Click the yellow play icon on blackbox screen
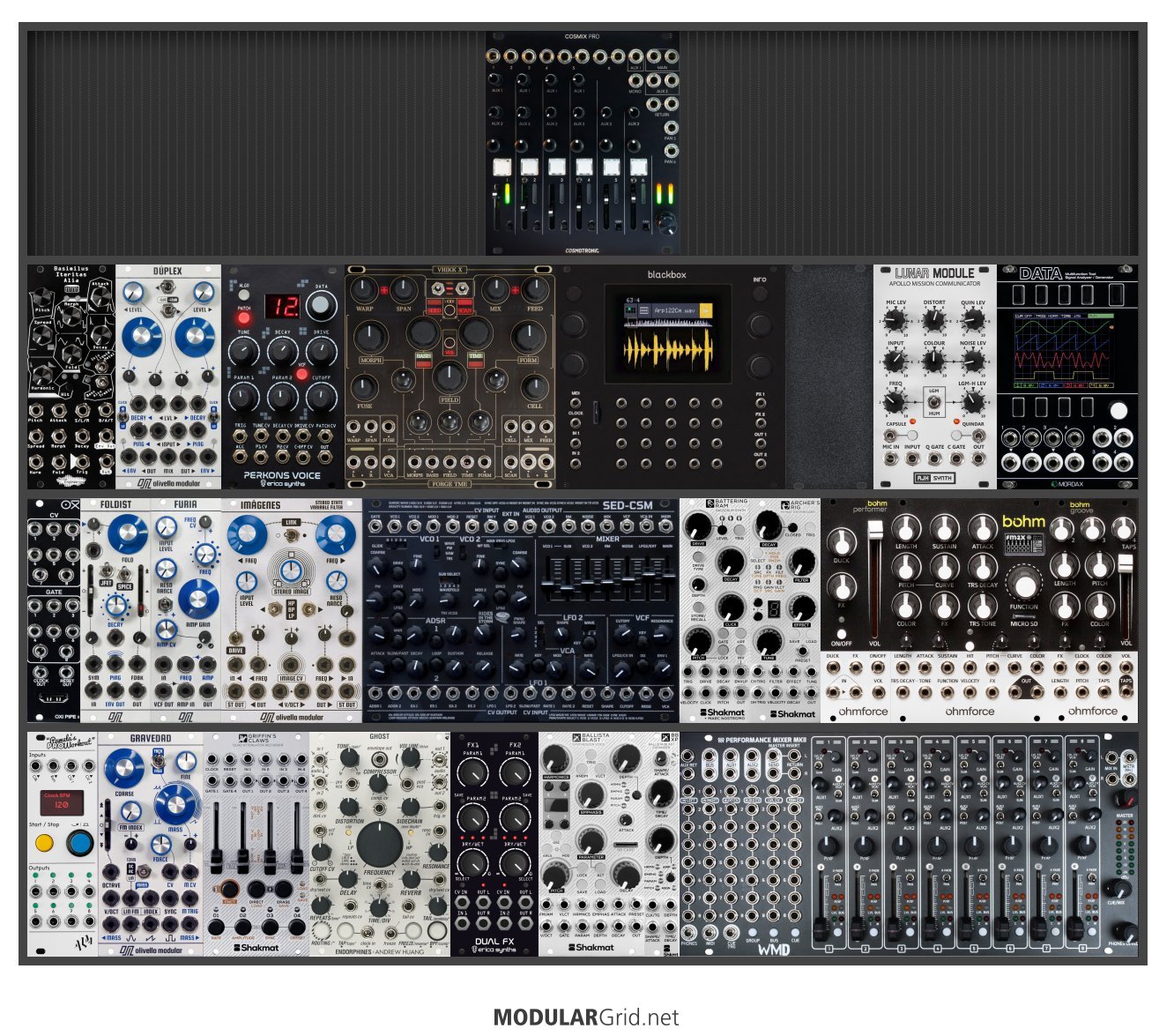 click(705, 310)
